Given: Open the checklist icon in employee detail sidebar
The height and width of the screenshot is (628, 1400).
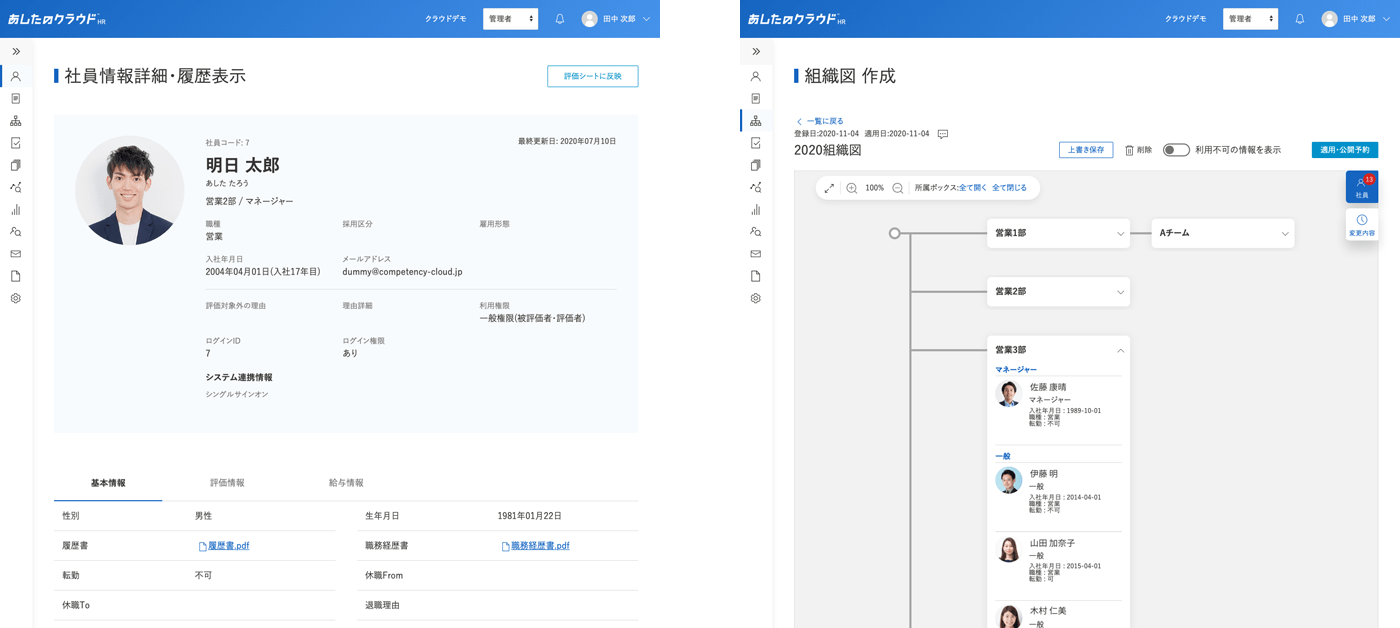Looking at the screenshot, I should tap(16, 143).
